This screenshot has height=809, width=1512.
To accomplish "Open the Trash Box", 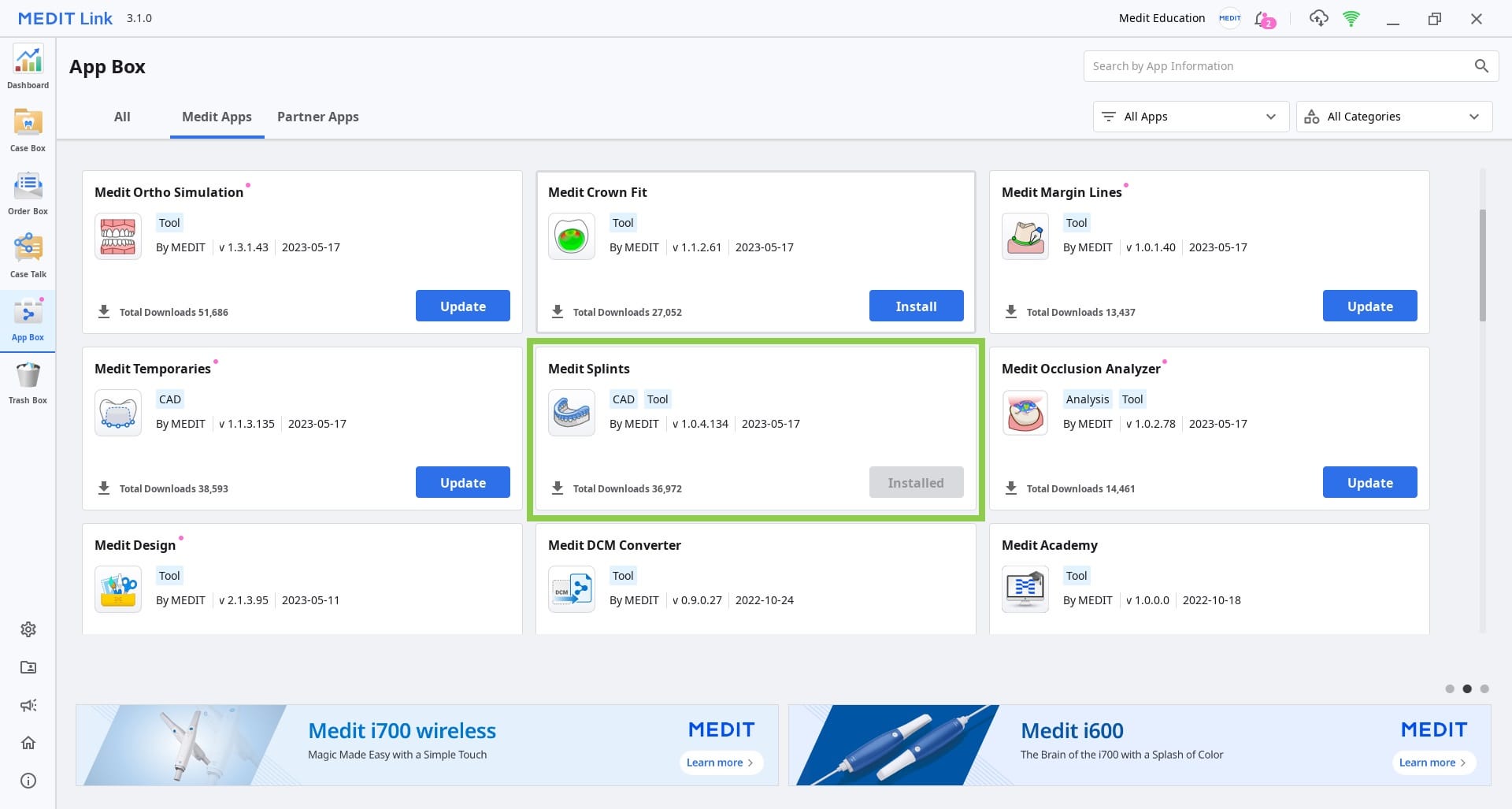I will point(28,382).
